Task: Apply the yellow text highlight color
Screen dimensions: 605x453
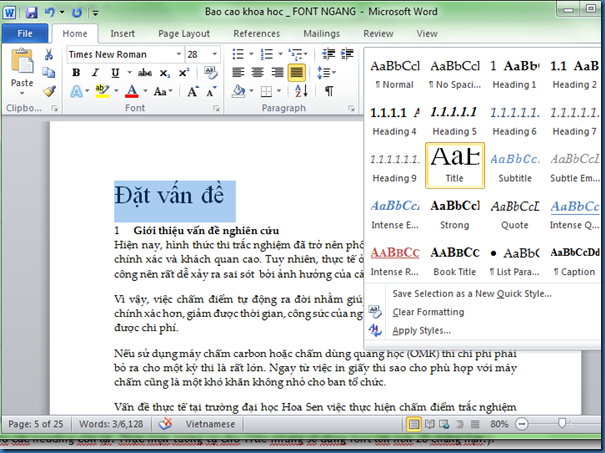Action: tap(102, 91)
